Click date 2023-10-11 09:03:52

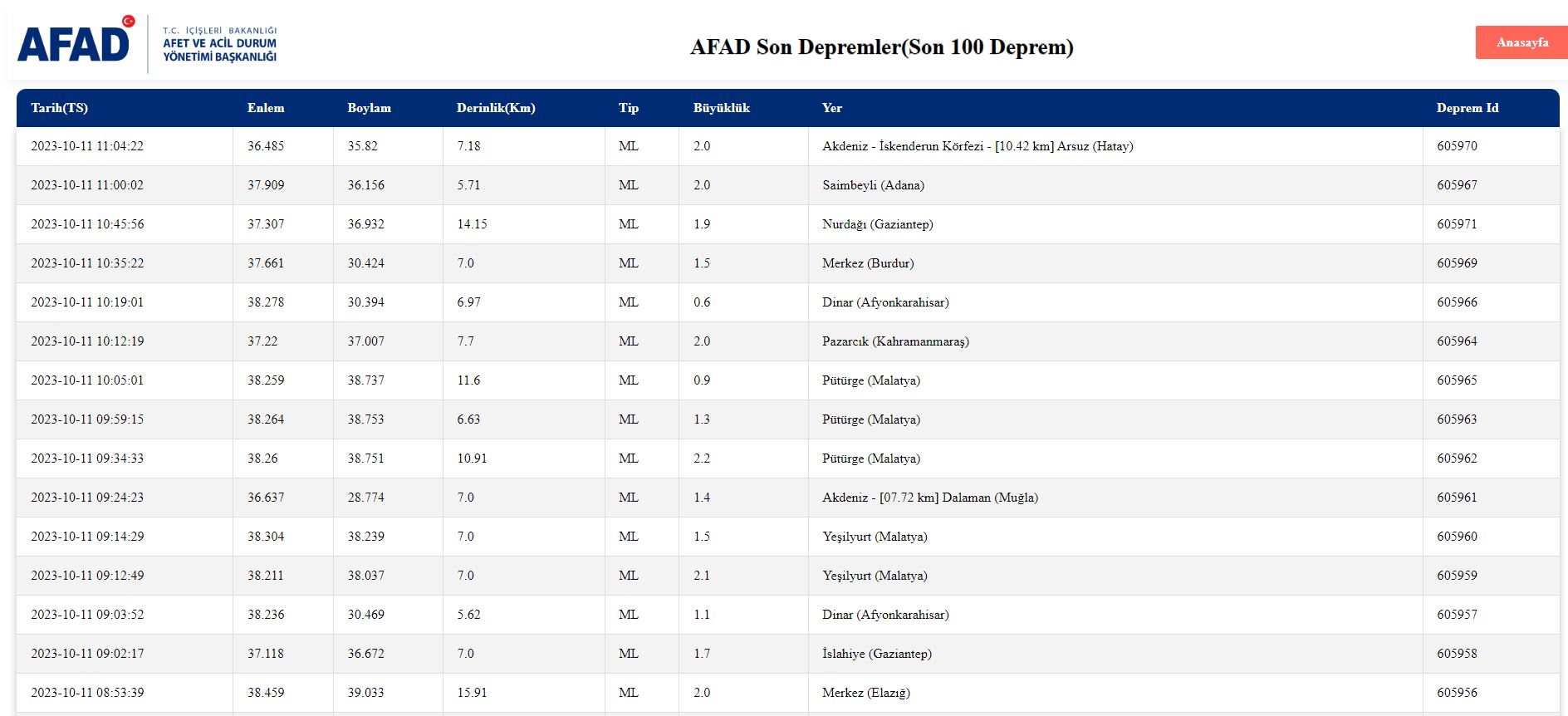click(87, 615)
